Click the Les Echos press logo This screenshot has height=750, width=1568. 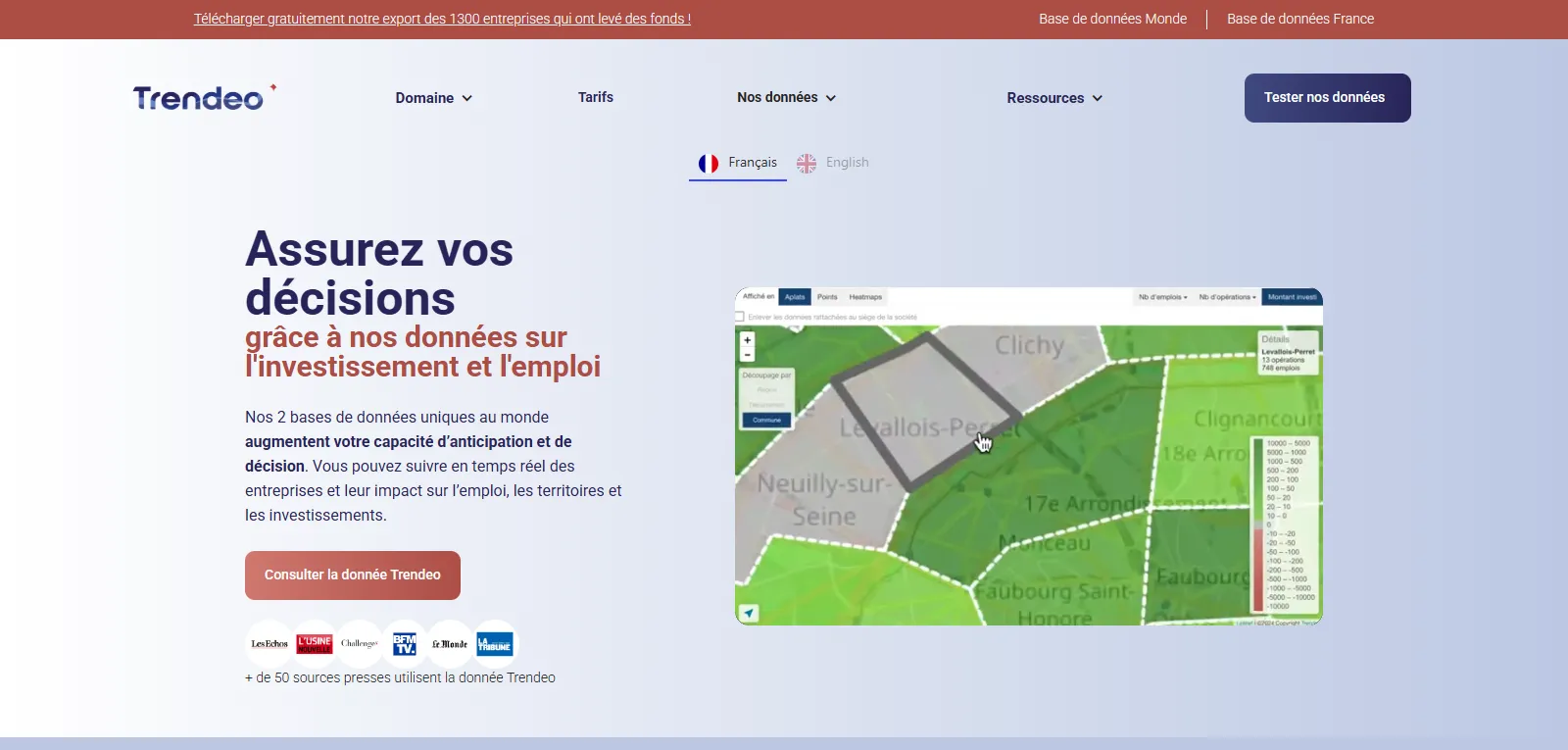[269, 644]
